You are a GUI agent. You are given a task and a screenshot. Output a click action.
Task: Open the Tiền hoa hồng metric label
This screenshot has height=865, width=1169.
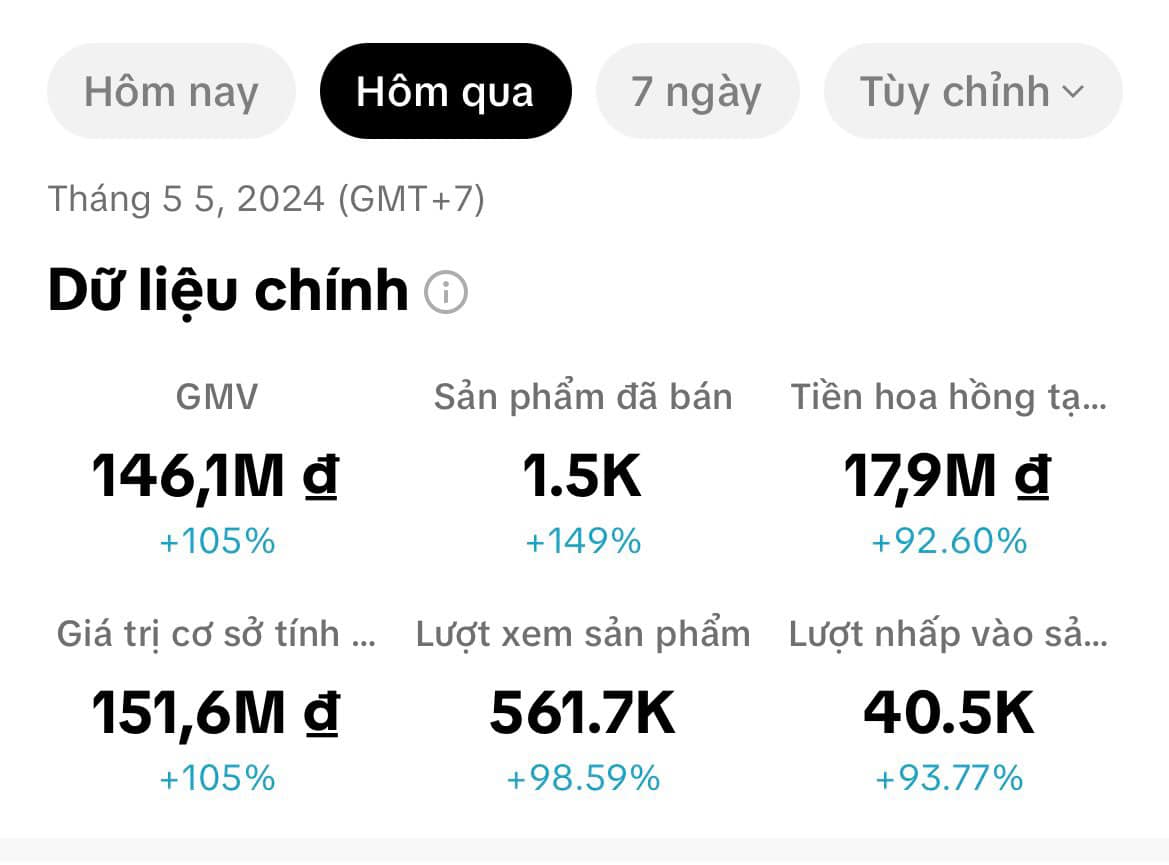tap(949, 398)
